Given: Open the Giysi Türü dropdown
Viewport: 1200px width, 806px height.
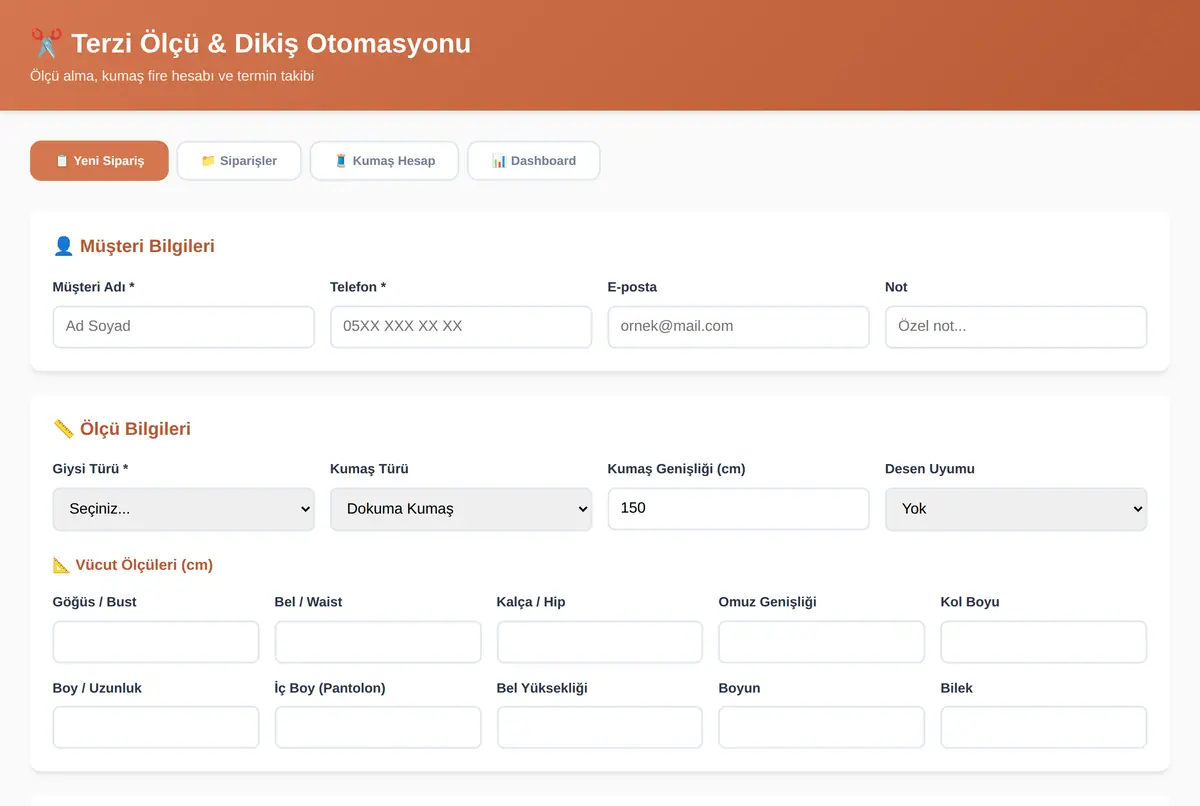Looking at the screenshot, I should 184,509.
